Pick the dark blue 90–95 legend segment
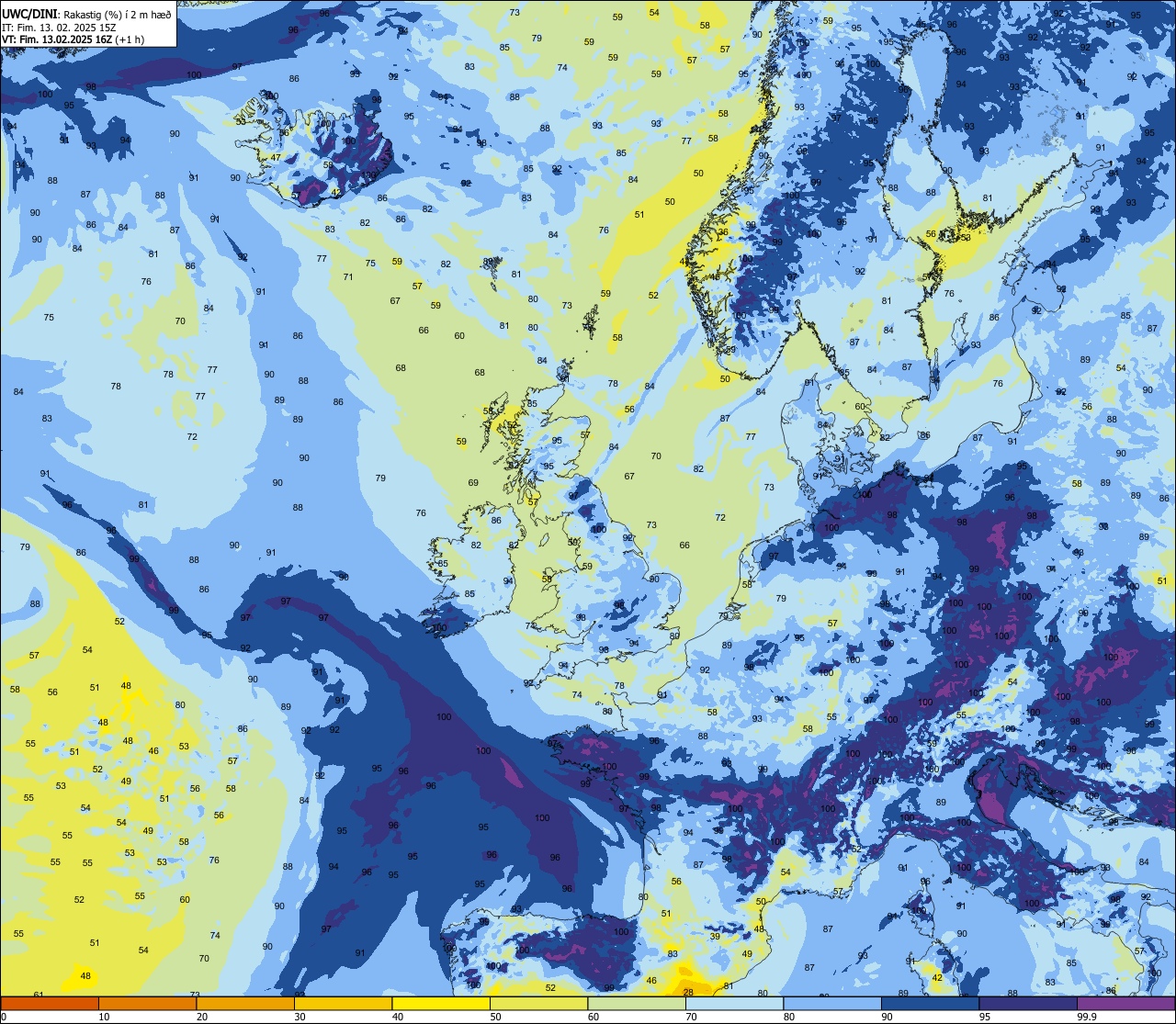This screenshot has width=1176, height=1024. coord(930,1003)
